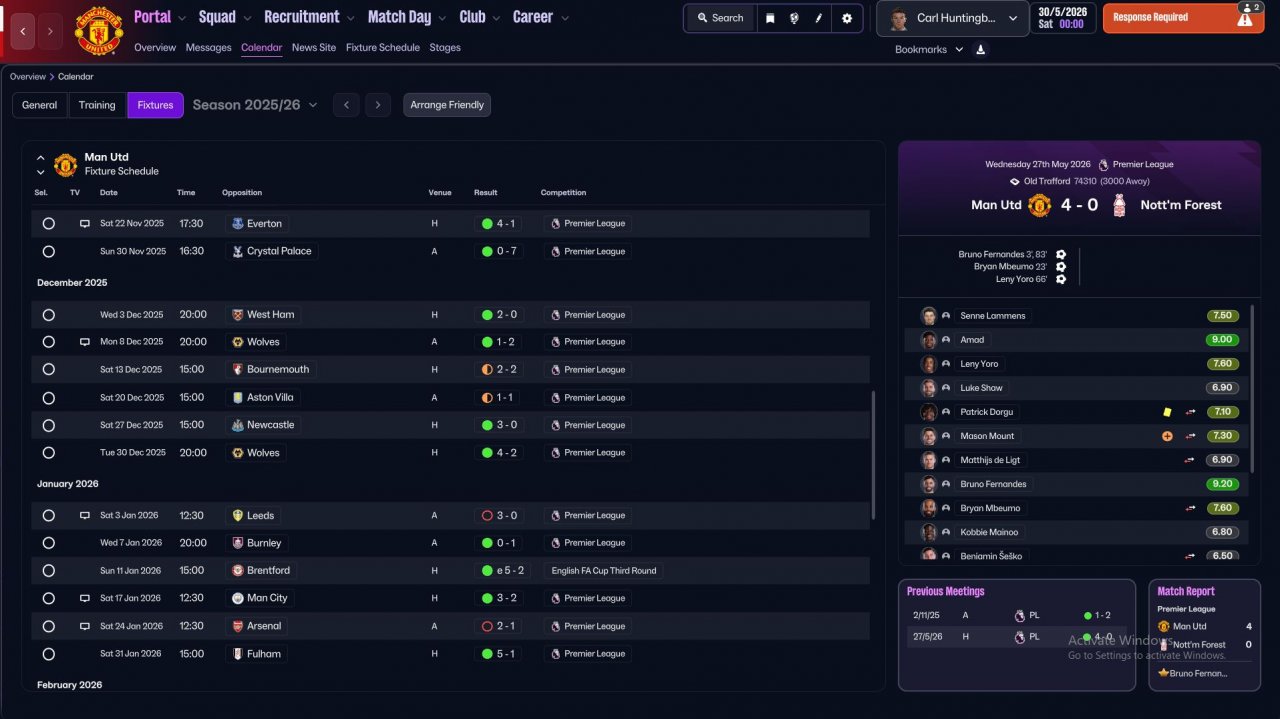
Task: Click the player ratings list scrollbar
Action: pyautogui.click(x=1252, y=388)
